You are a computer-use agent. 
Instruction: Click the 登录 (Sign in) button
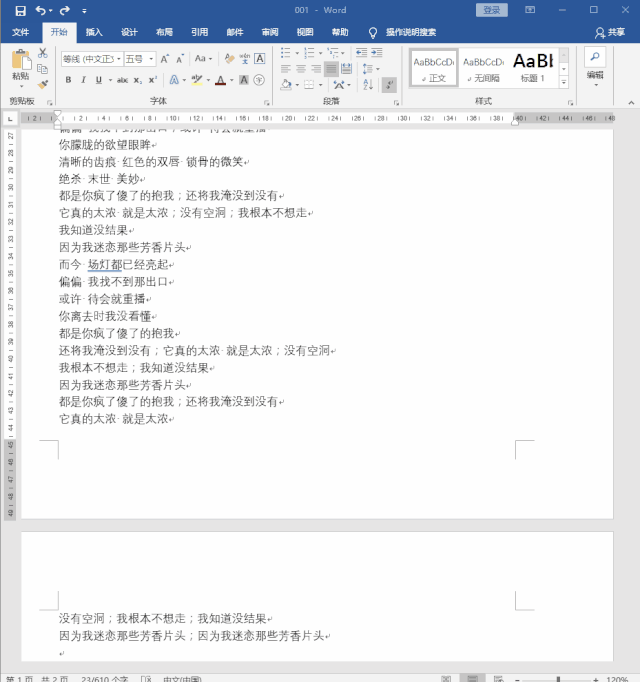pos(492,10)
